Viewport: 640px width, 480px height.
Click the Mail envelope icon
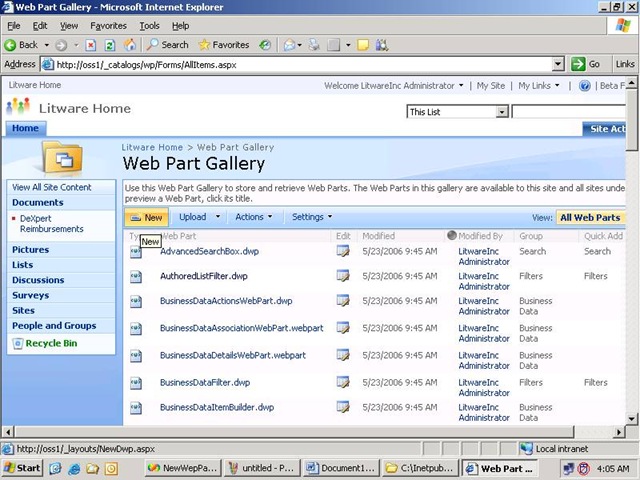[x=289, y=45]
